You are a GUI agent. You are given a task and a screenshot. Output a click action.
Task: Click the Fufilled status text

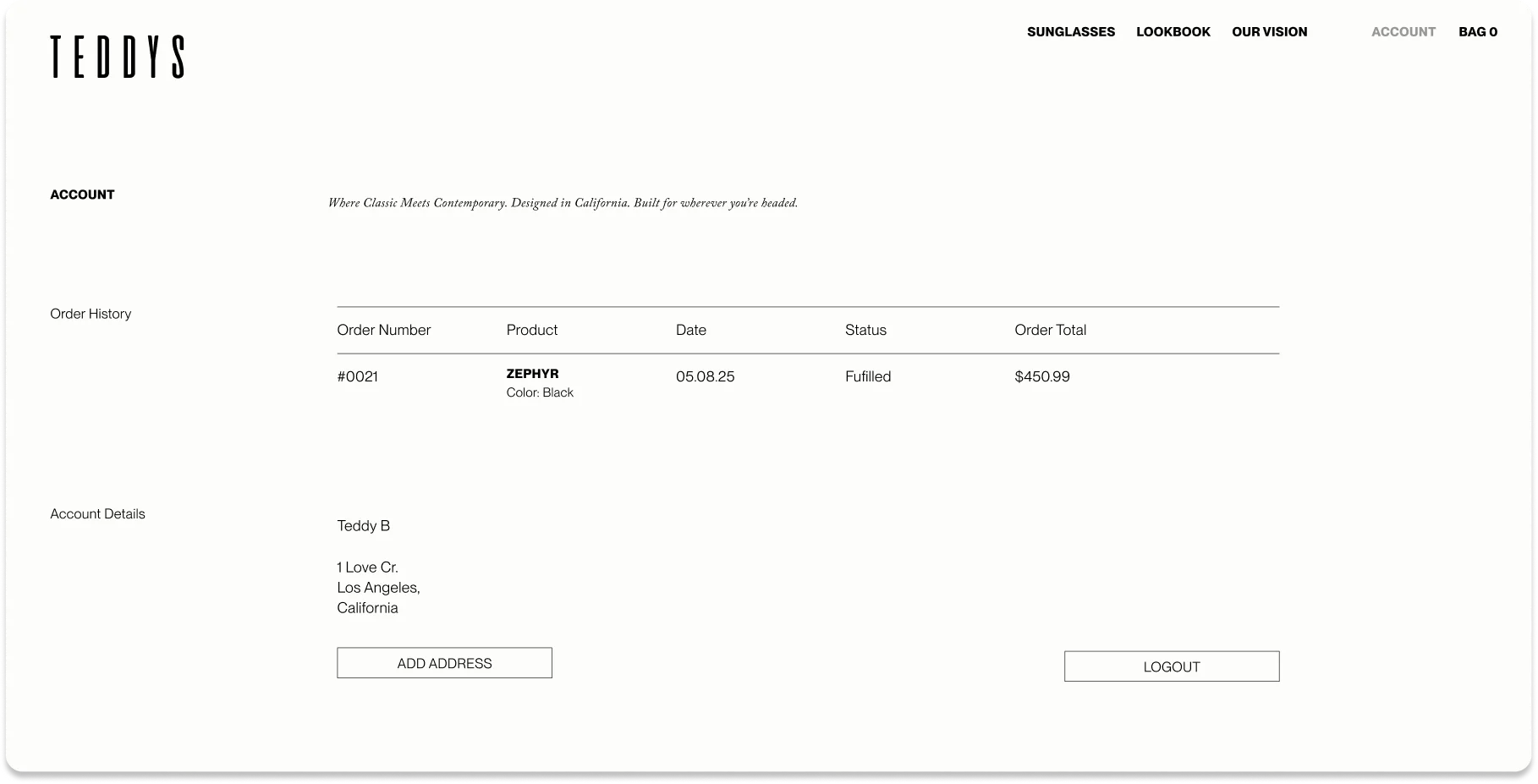pos(868,376)
